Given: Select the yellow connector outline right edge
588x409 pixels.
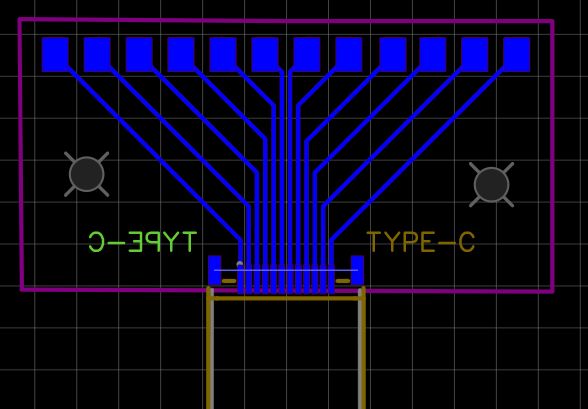Looking at the screenshot, I should coord(364,349).
